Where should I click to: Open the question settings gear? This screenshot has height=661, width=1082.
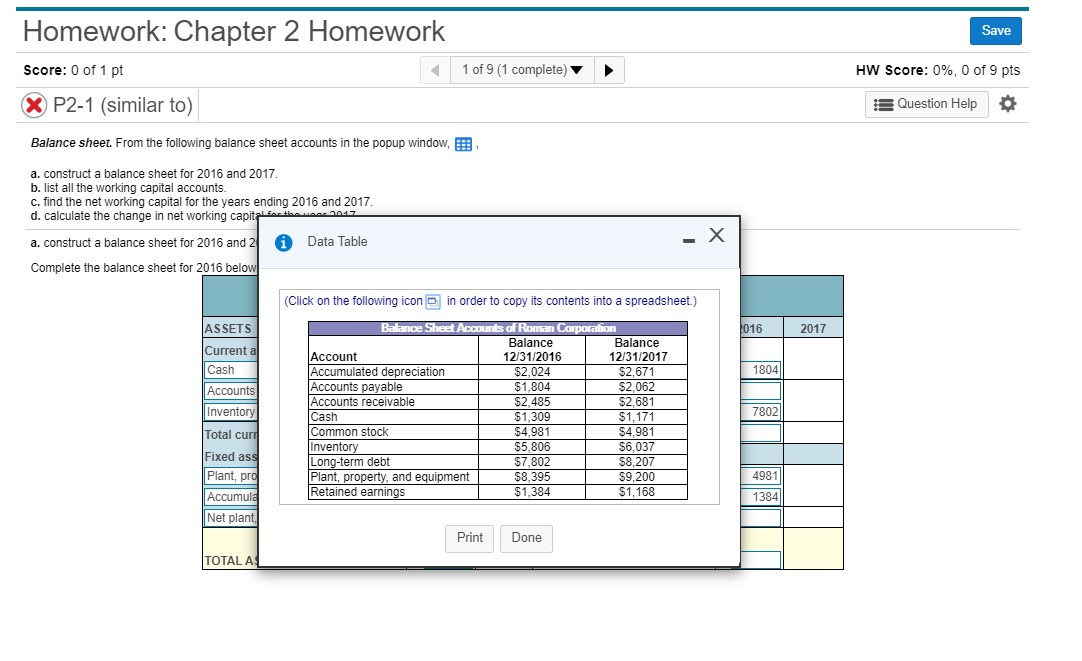1008,104
